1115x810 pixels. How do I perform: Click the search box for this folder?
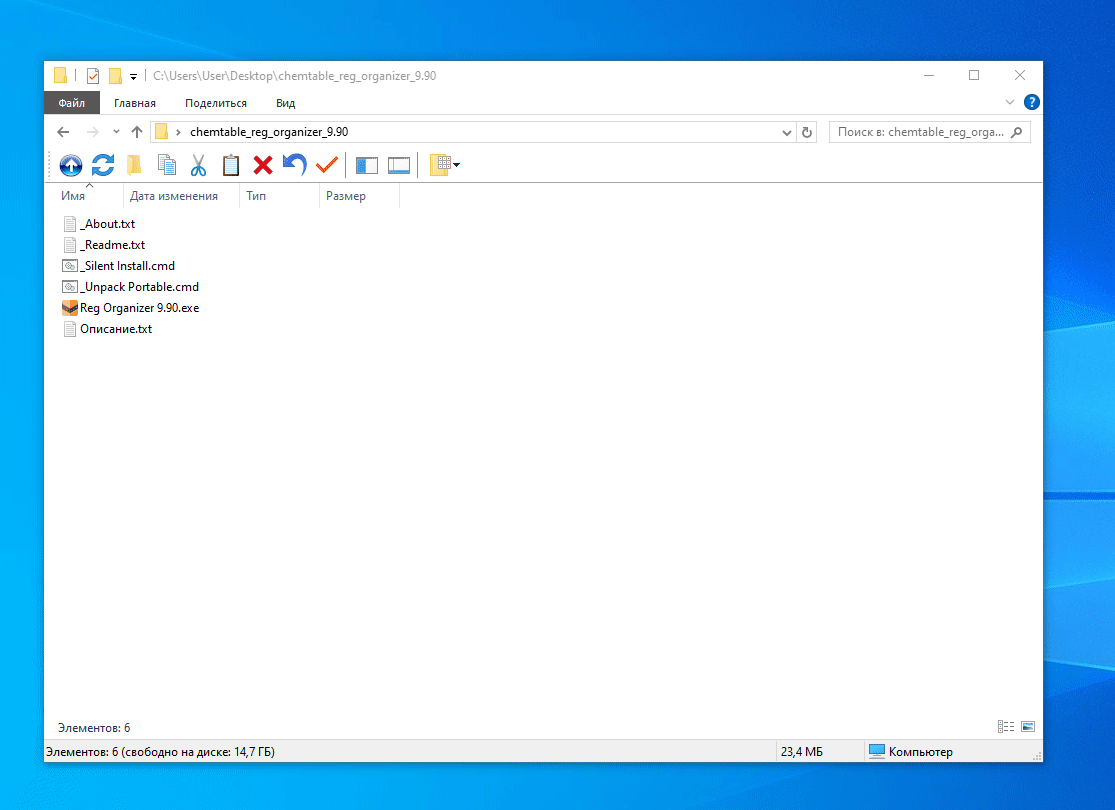[918, 132]
